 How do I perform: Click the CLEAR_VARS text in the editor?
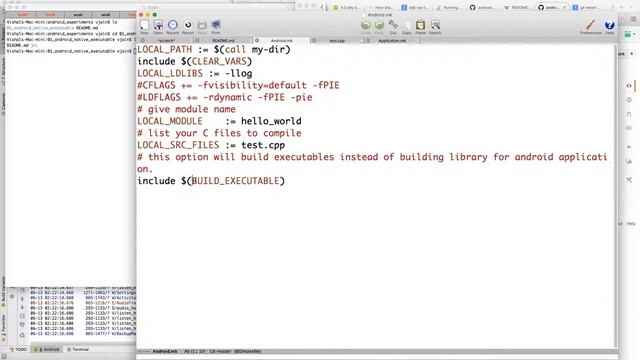[219, 61]
